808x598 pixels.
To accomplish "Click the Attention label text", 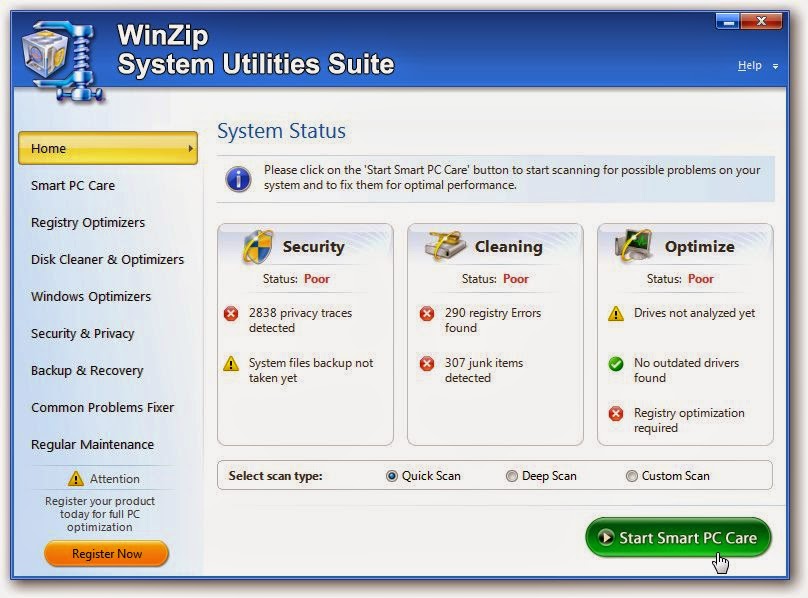I will tap(114, 479).
